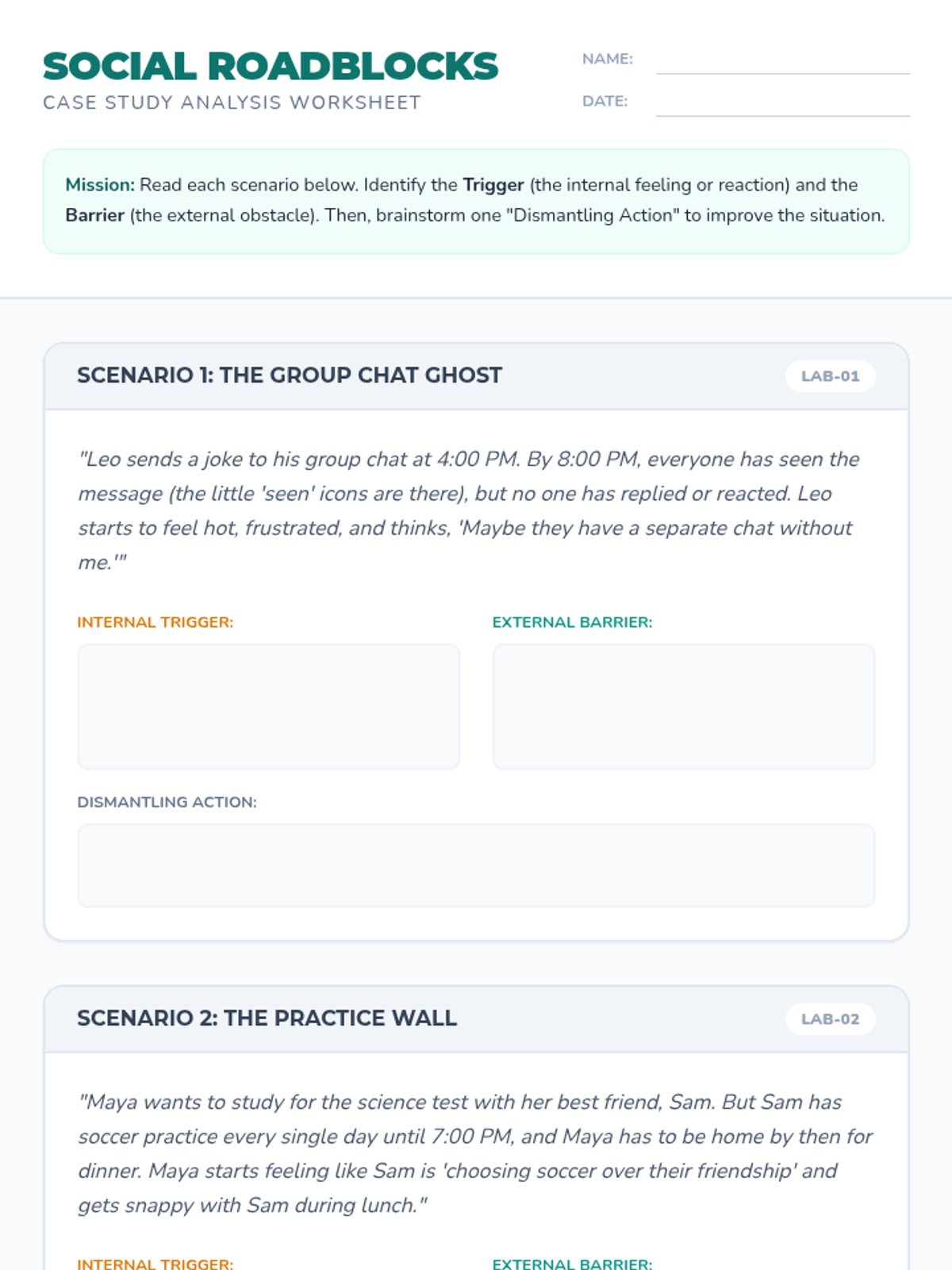Click the Dismantling Action label
This screenshot has height=1270, width=952.
167,802
